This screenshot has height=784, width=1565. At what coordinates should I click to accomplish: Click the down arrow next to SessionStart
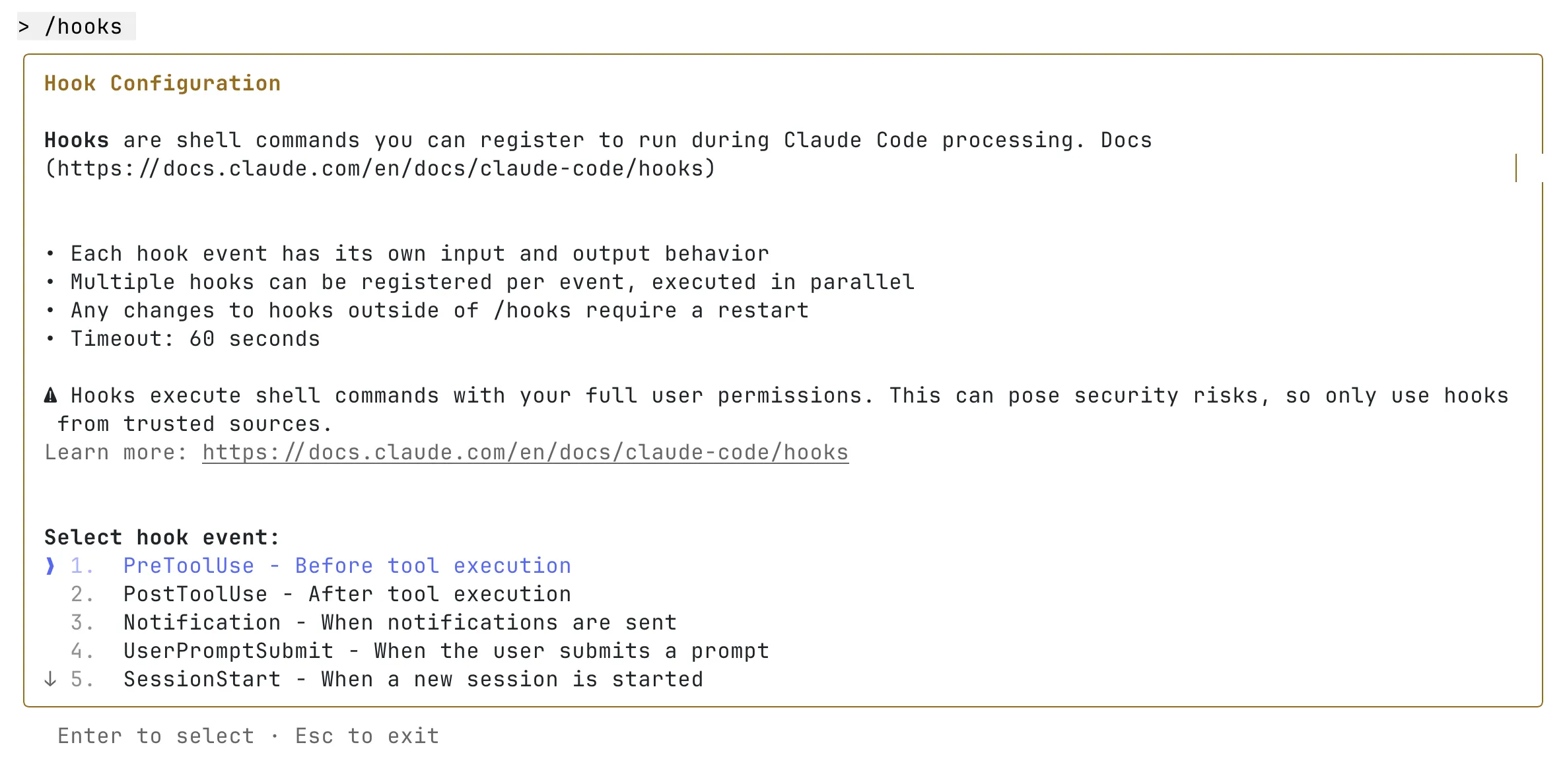click(50, 680)
